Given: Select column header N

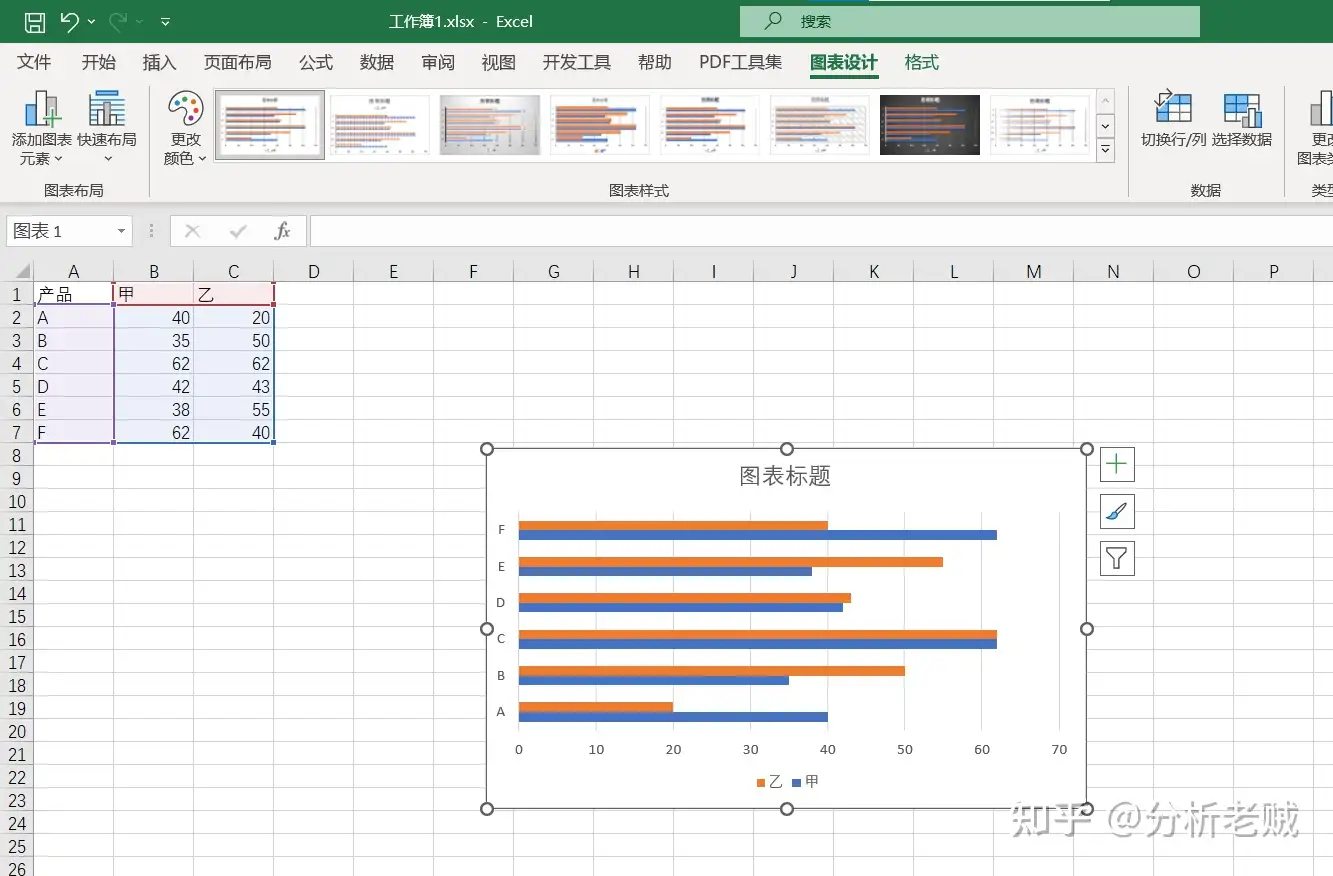Looking at the screenshot, I should pos(1113,271).
